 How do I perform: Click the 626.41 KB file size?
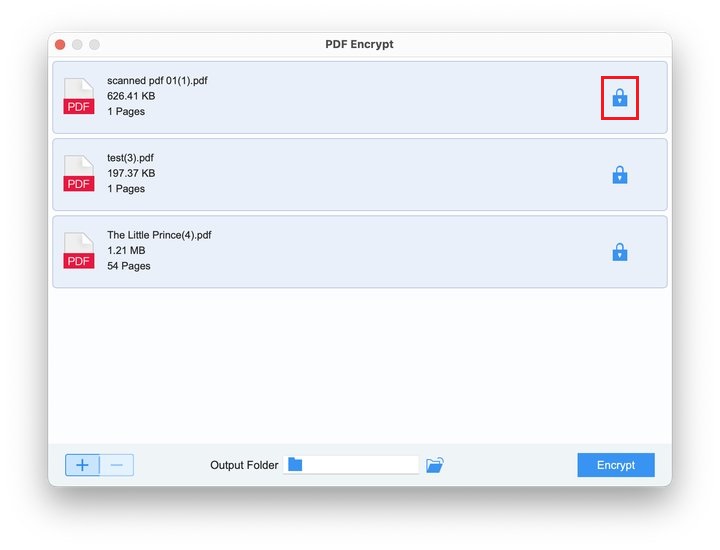[131, 96]
